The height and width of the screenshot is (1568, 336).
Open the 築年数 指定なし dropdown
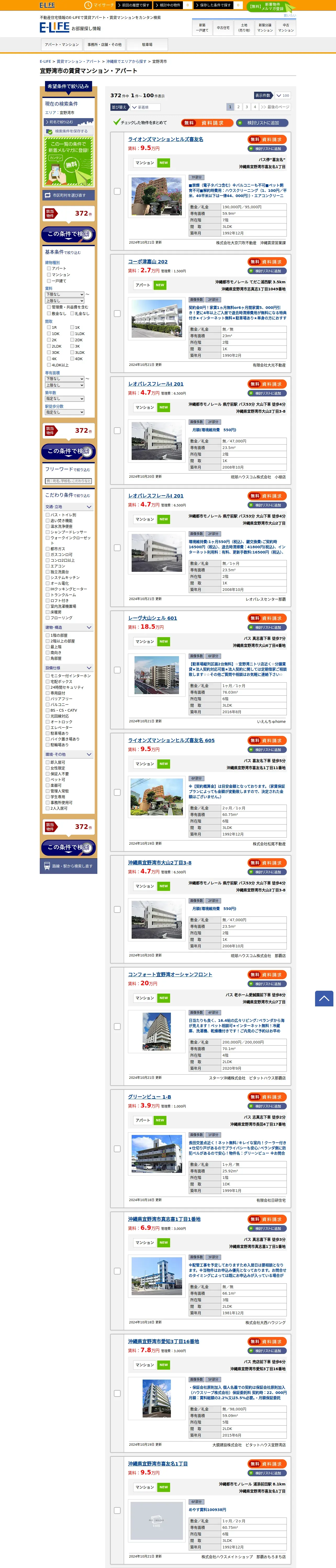(65, 399)
